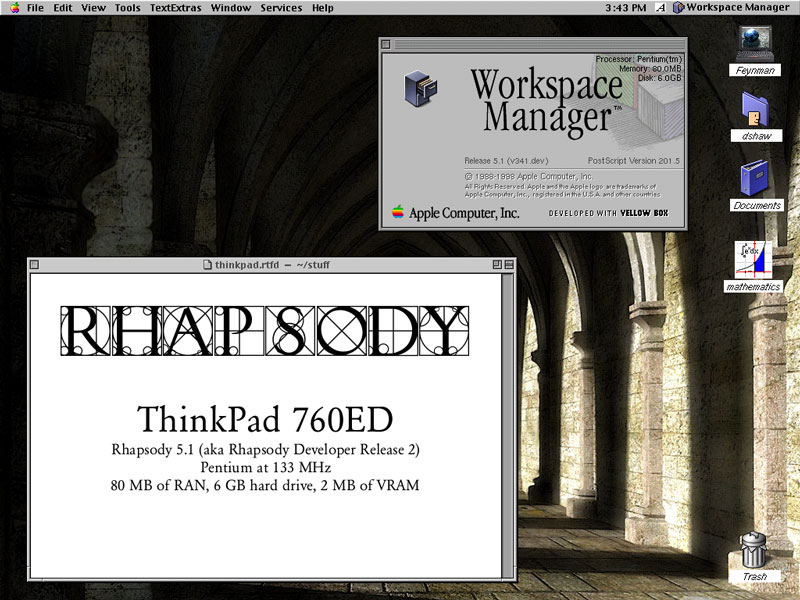Click the 3:43 PM menu bar clock
The image size is (800, 600).
[x=626, y=8]
